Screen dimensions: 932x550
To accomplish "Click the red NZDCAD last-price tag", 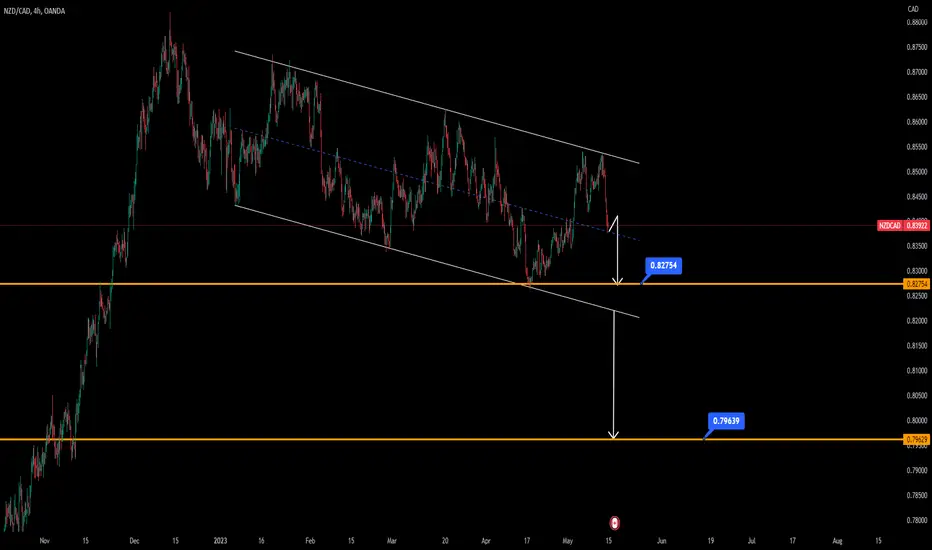I will (890, 226).
